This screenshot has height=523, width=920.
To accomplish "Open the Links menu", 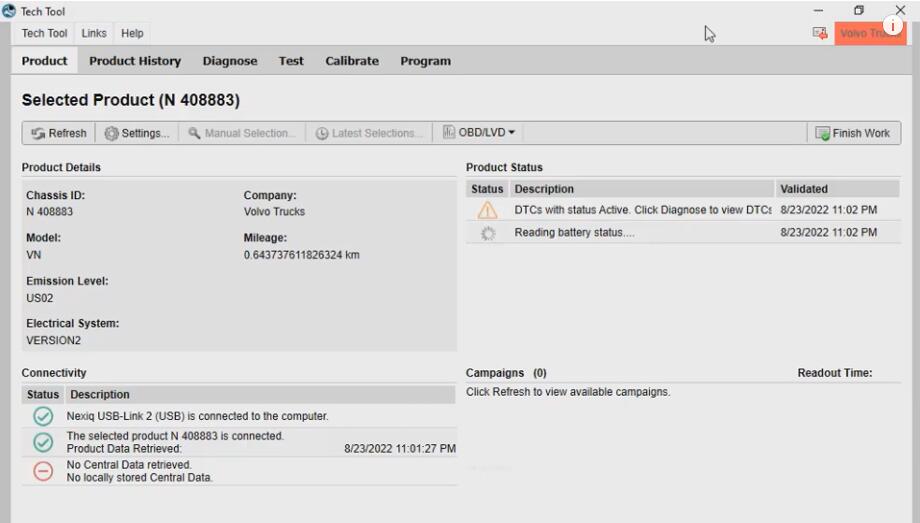I will (94, 33).
